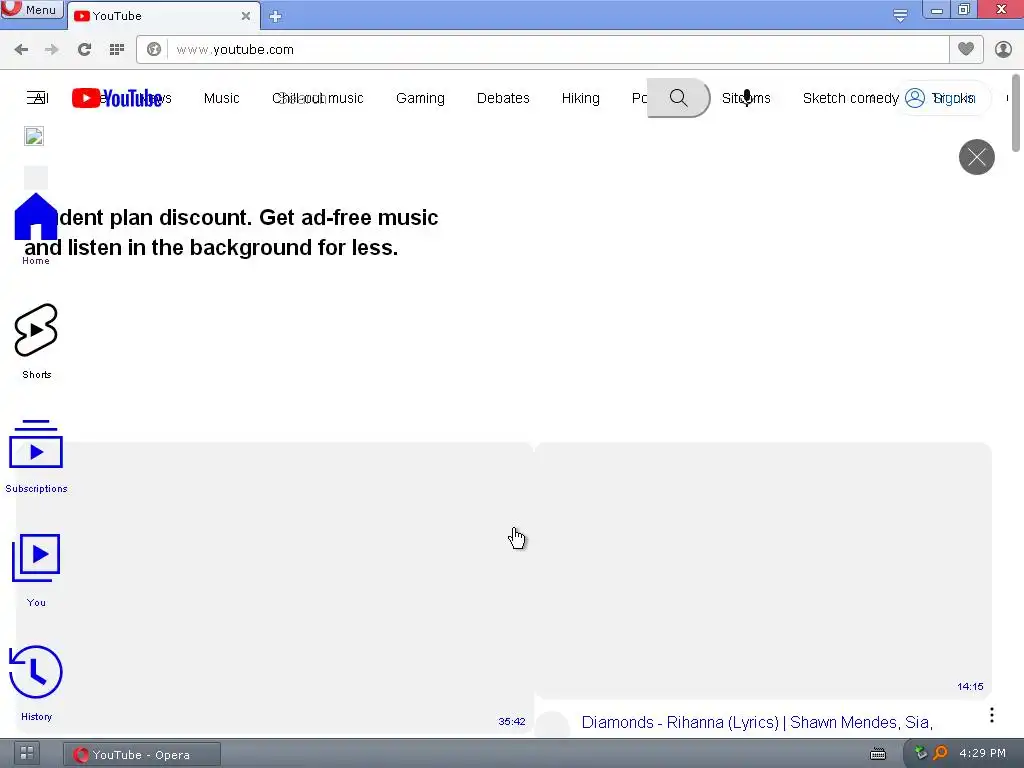Close the YouTube tab
The width and height of the screenshot is (1024, 768).
(x=246, y=16)
